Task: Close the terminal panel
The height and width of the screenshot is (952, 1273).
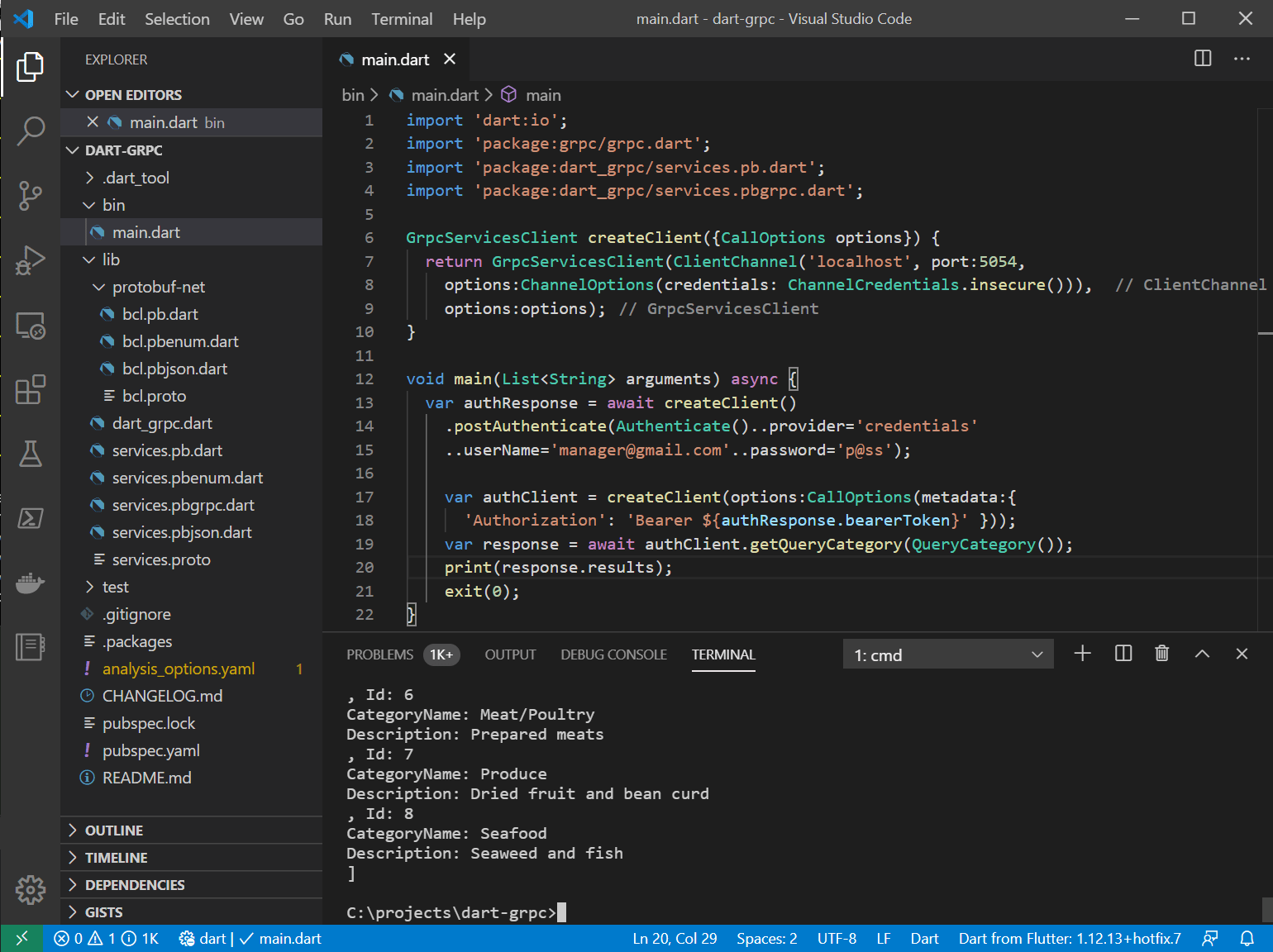Action: click(1242, 654)
